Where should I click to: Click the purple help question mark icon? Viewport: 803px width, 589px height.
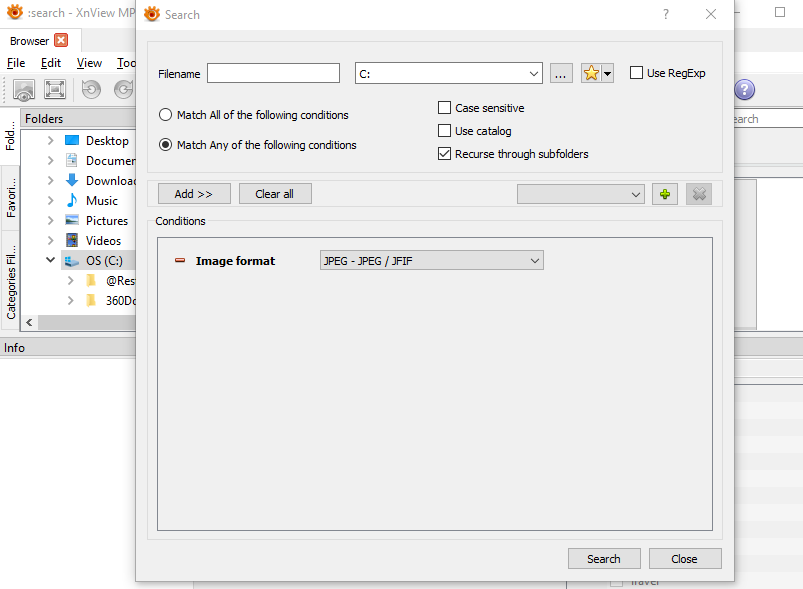tap(744, 90)
